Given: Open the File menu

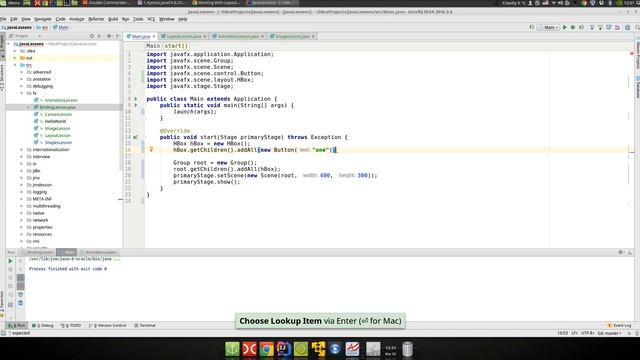Looking at the screenshot, I should (x=3, y=19).
